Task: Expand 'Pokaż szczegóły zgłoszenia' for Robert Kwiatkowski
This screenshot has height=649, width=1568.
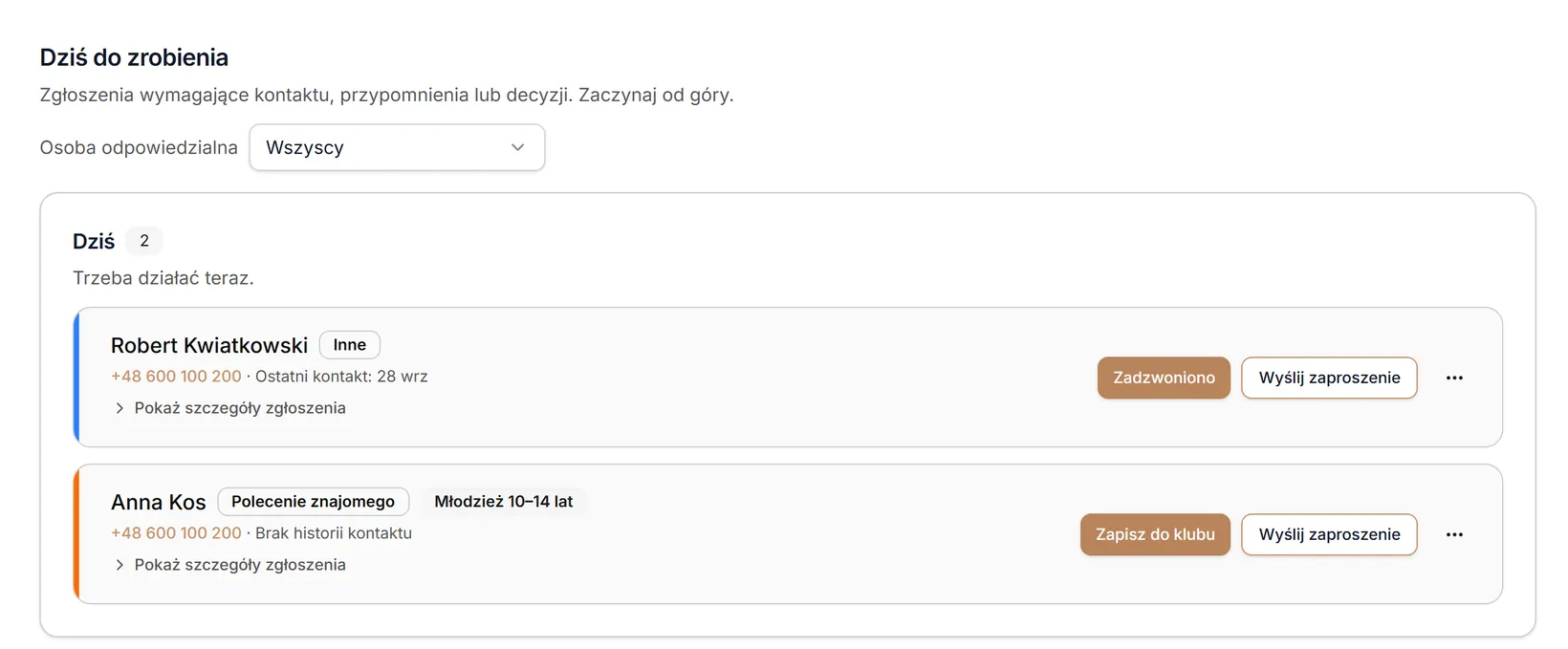Action: tap(229, 408)
